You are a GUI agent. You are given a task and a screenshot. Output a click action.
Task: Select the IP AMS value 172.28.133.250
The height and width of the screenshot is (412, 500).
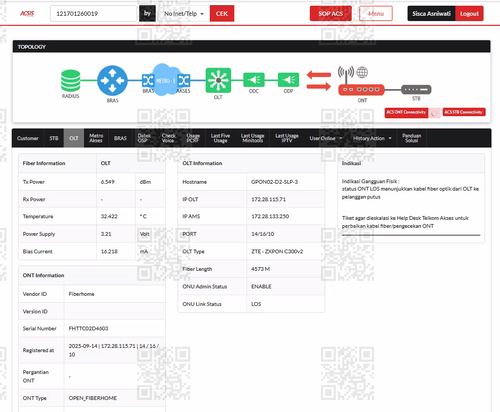270,216
